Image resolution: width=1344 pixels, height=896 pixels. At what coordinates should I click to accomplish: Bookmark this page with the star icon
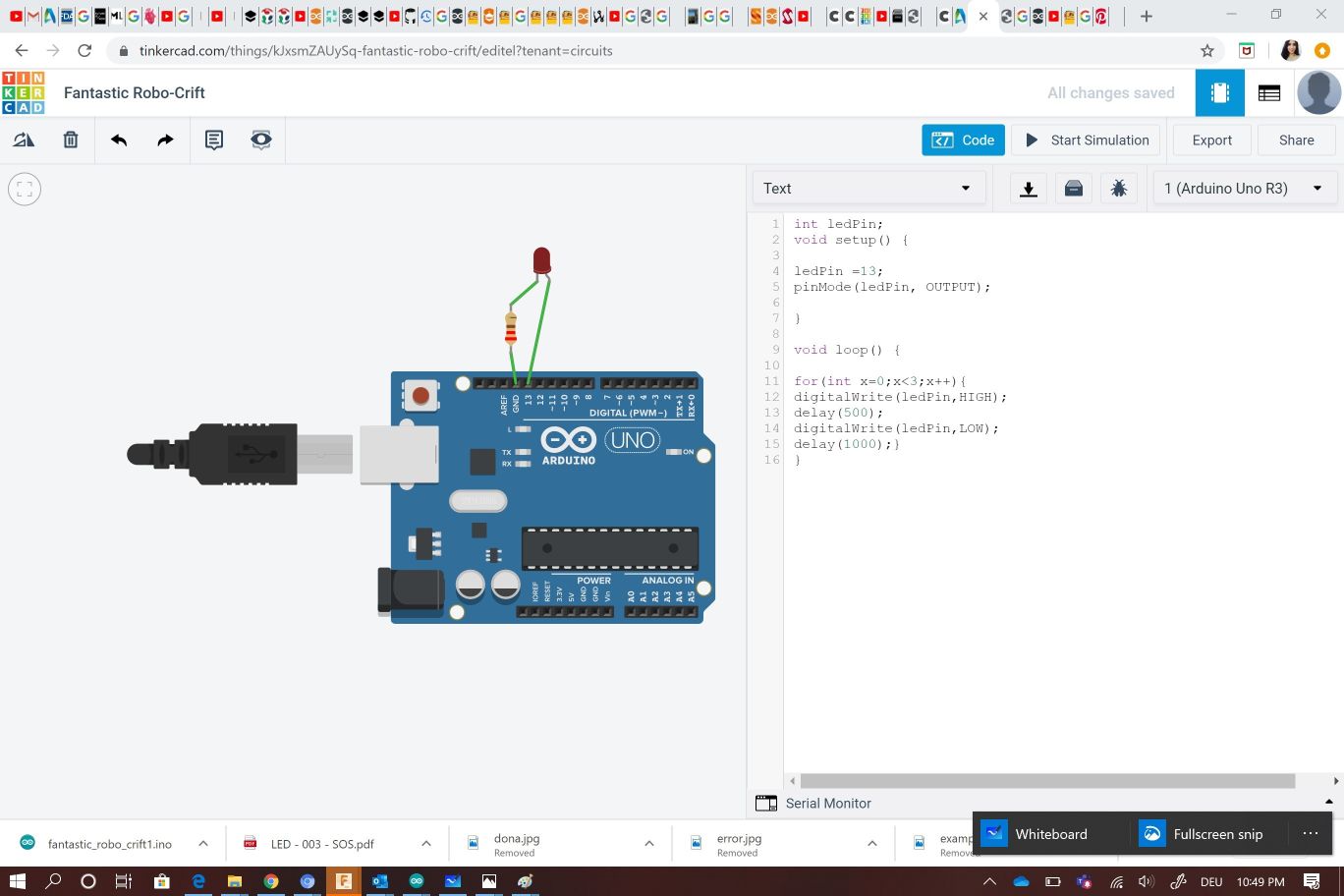[1207, 51]
